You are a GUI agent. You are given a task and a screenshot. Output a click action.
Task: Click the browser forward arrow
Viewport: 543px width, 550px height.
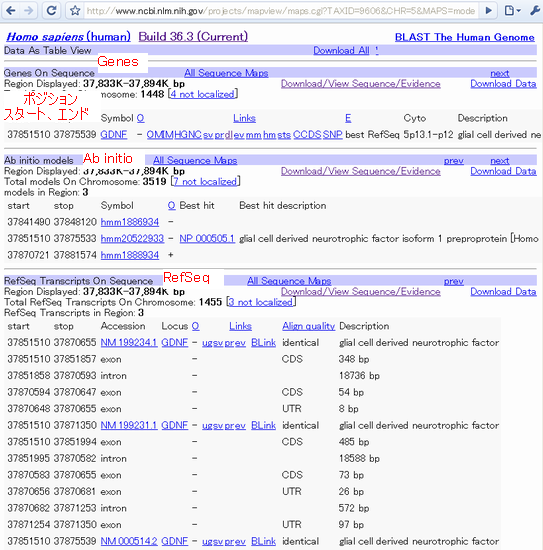pyautogui.click(x=29, y=11)
